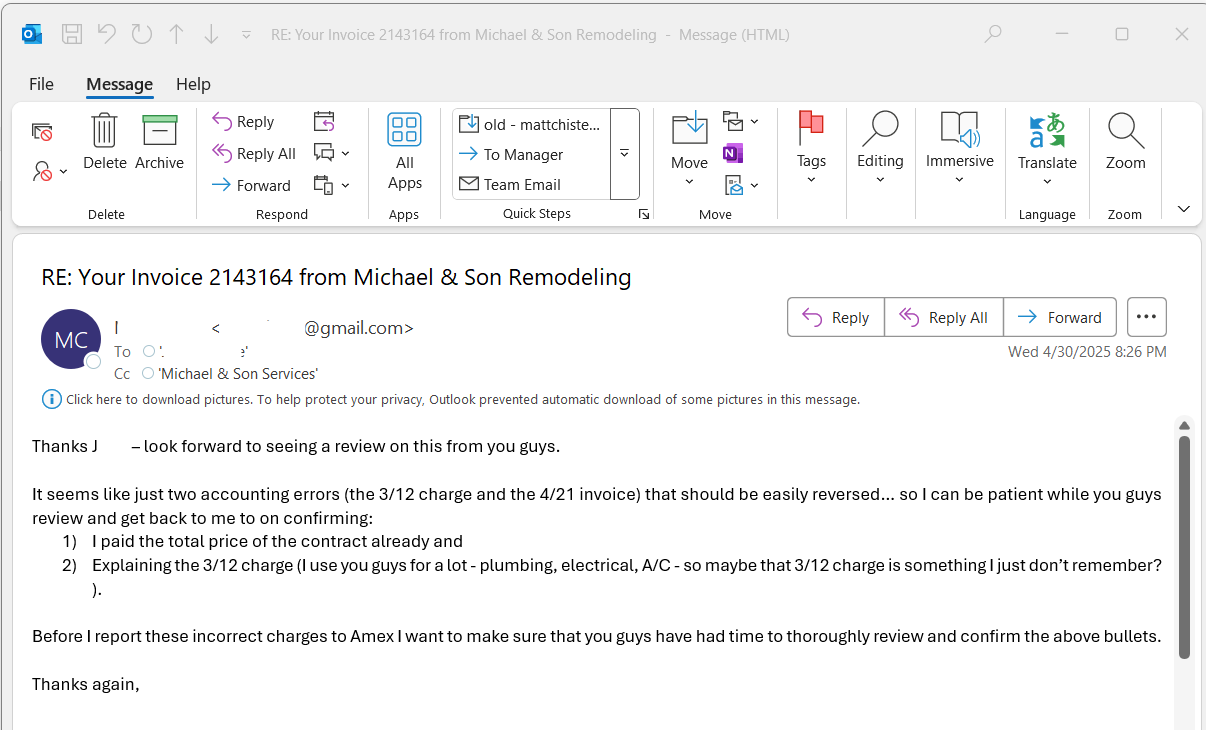Expand the Translate dropdown
The height and width of the screenshot is (730, 1206).
pos(1047,182)
